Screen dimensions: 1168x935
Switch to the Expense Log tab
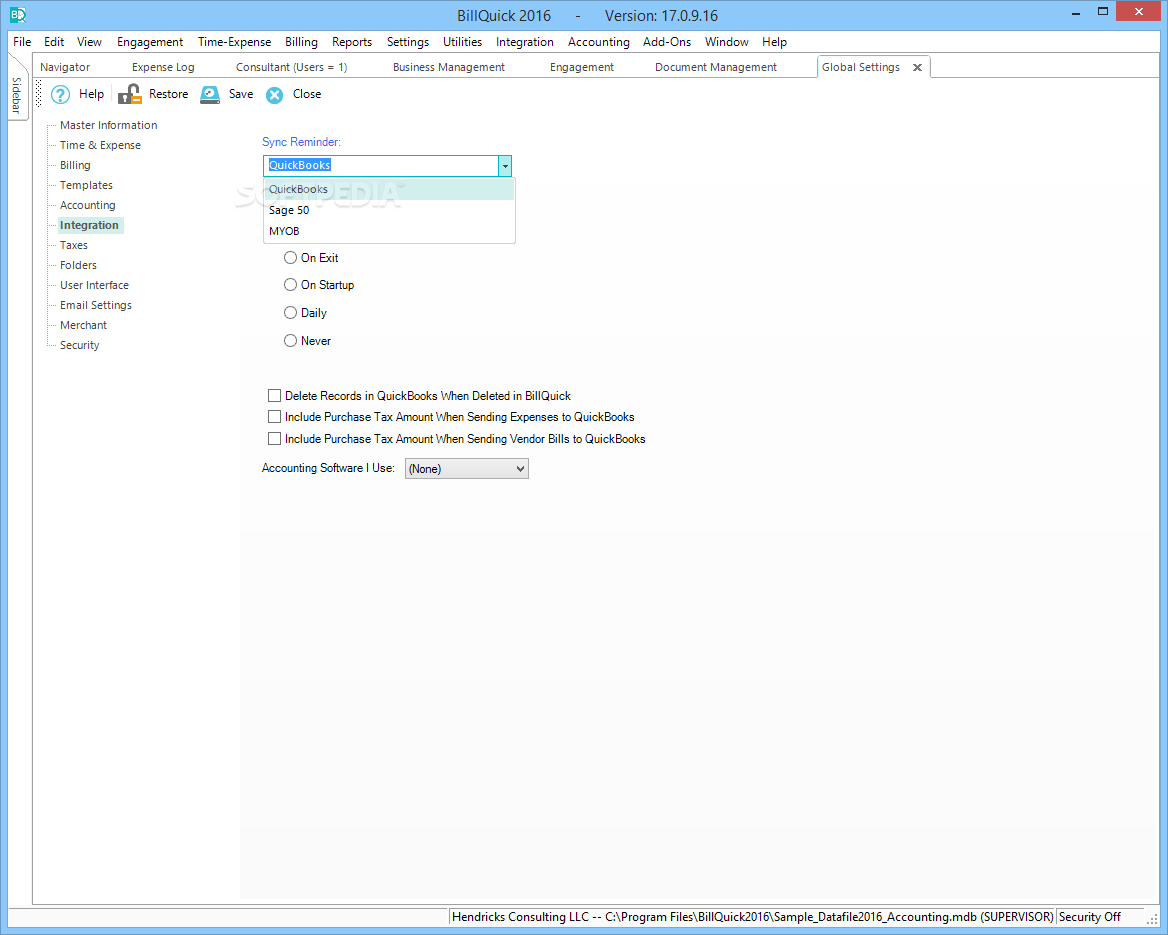click(x=163, y=67)
